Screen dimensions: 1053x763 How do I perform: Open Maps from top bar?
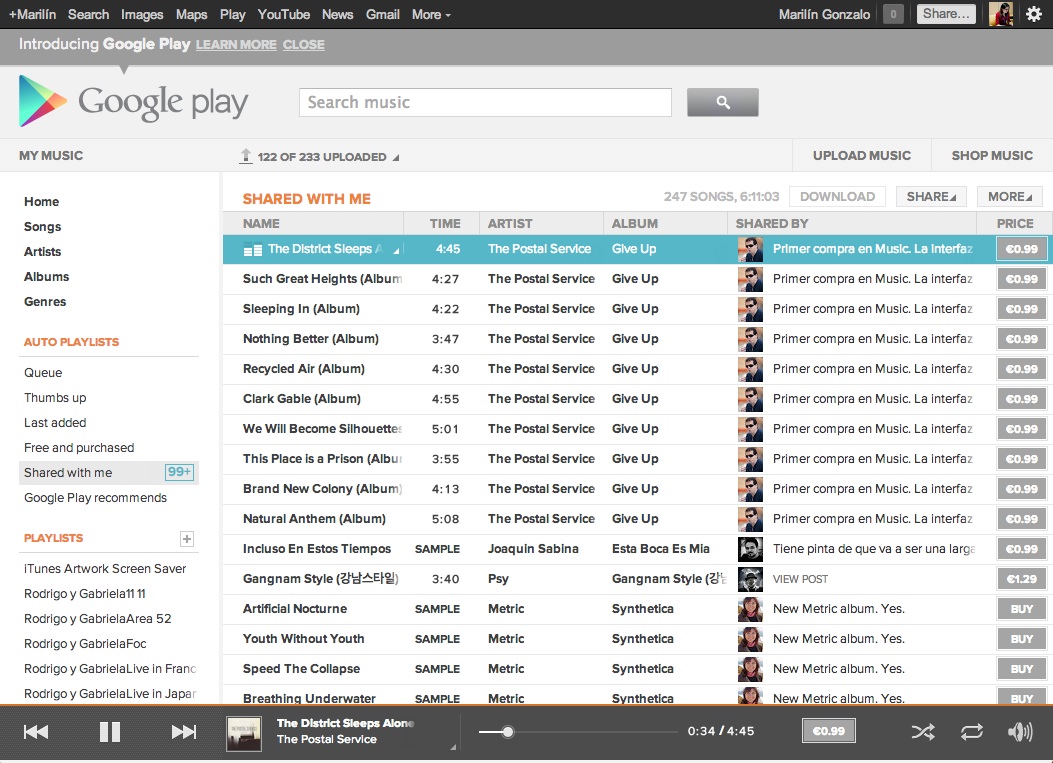point(191,14)
